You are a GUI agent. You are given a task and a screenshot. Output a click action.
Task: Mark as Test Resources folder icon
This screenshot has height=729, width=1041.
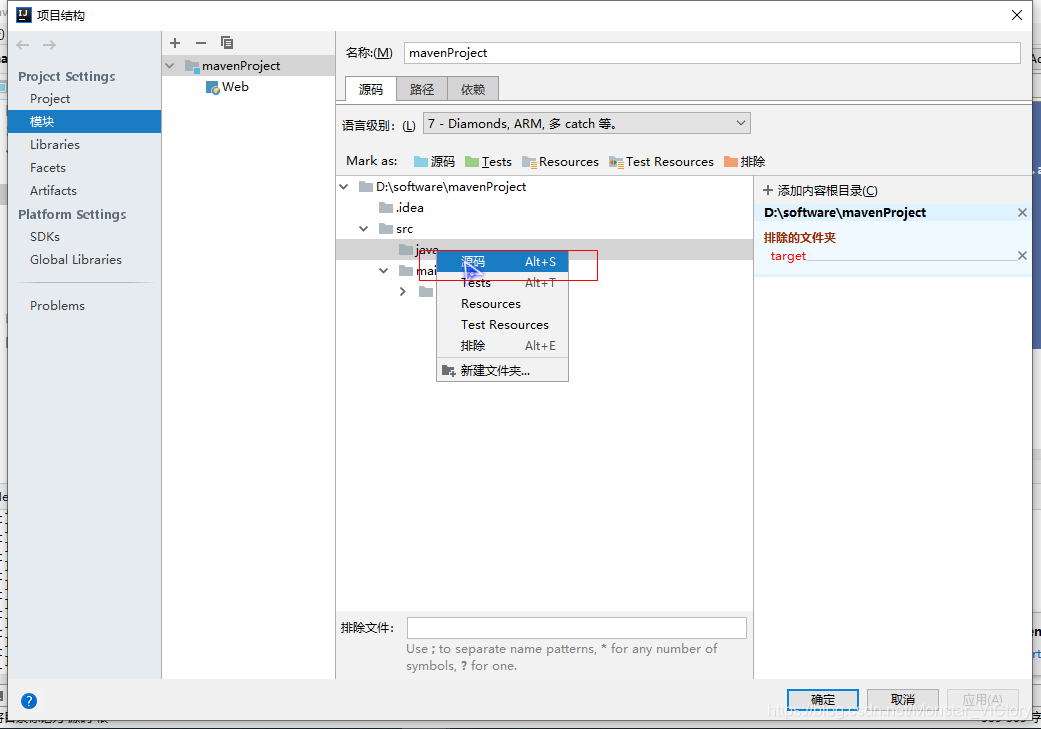pyautogui.click(x=616, y=161)
